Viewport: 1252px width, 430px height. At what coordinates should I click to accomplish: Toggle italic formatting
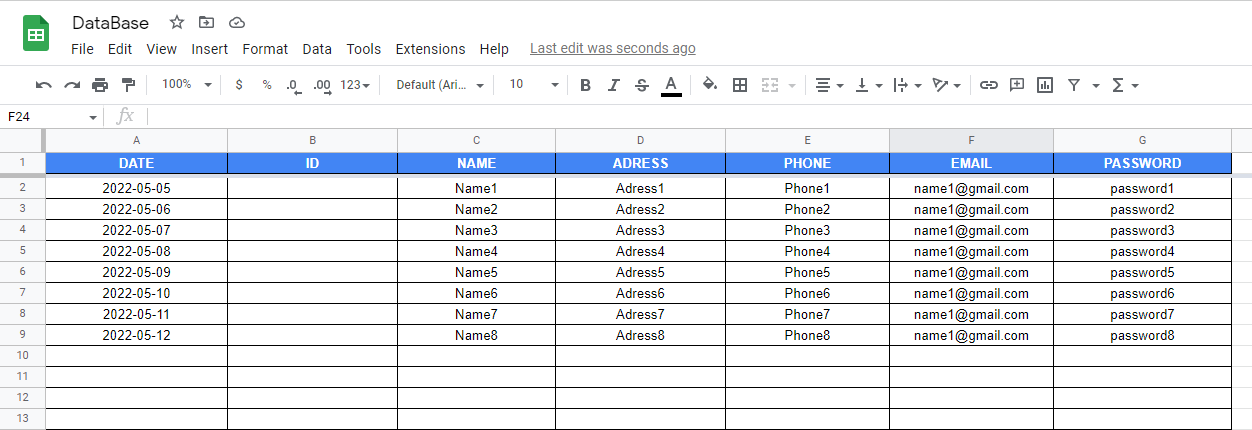point(614,85)
